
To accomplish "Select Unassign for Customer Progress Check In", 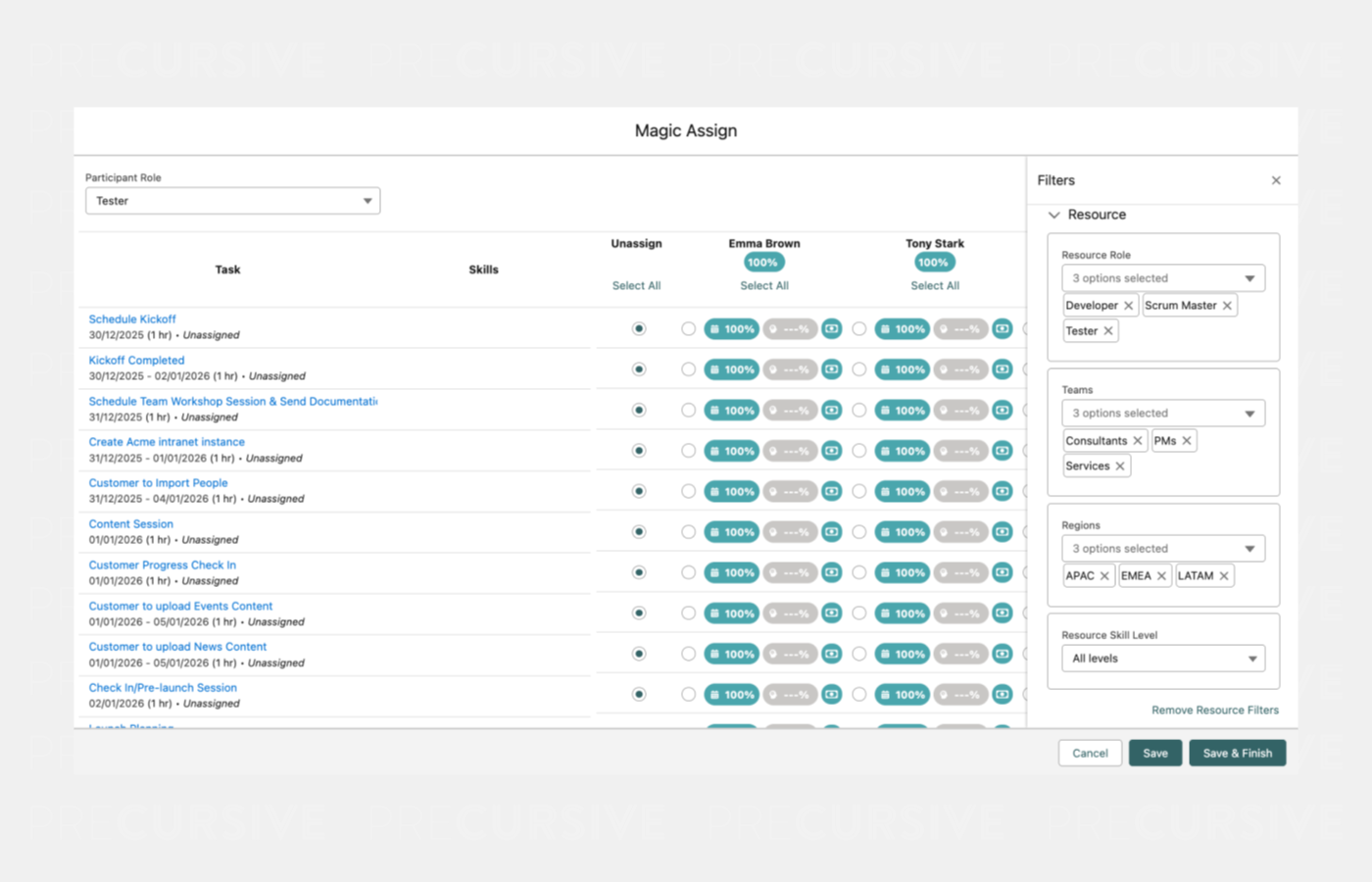I will (639, 572).
